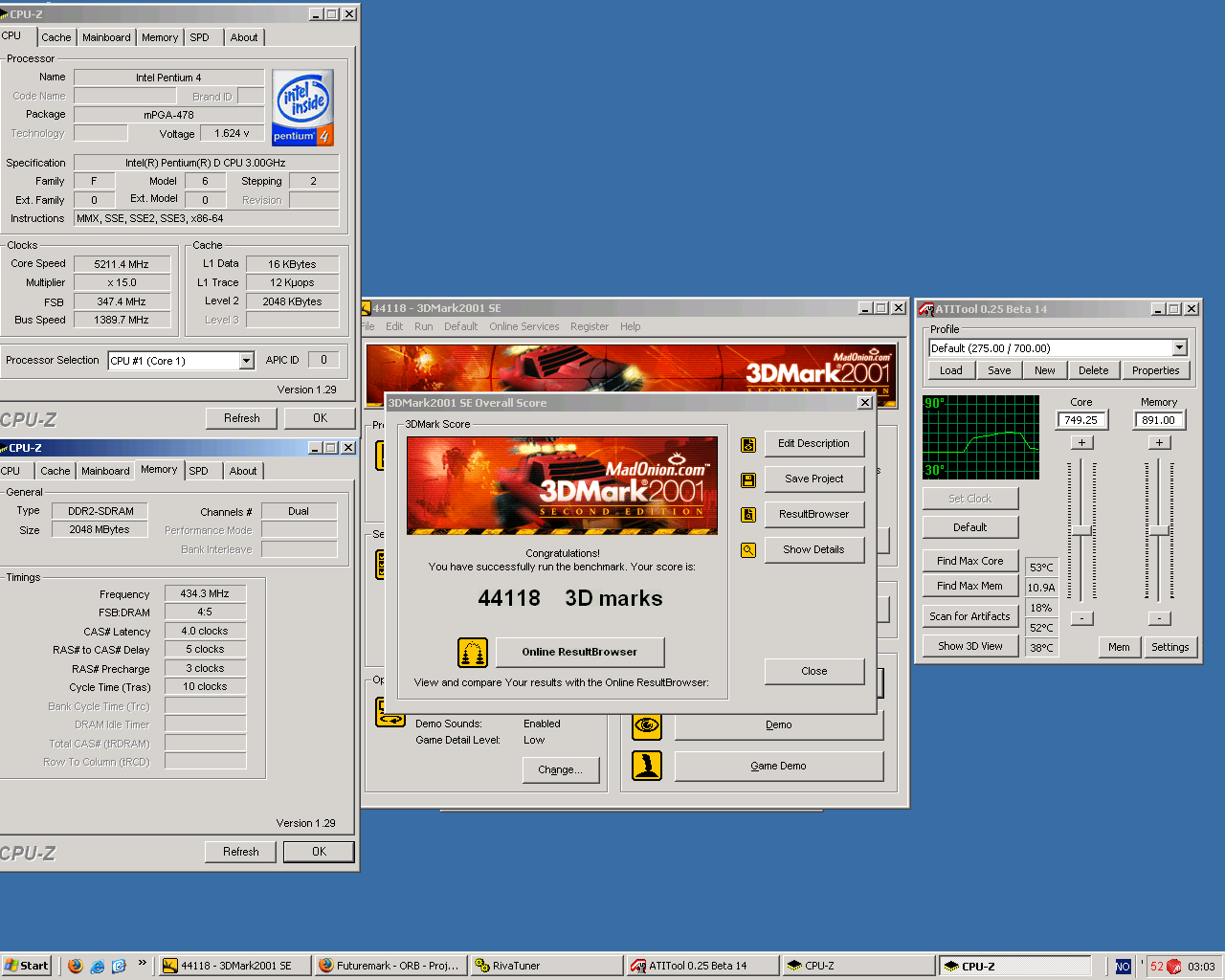Click the NO language indicator in tray

1123,967
